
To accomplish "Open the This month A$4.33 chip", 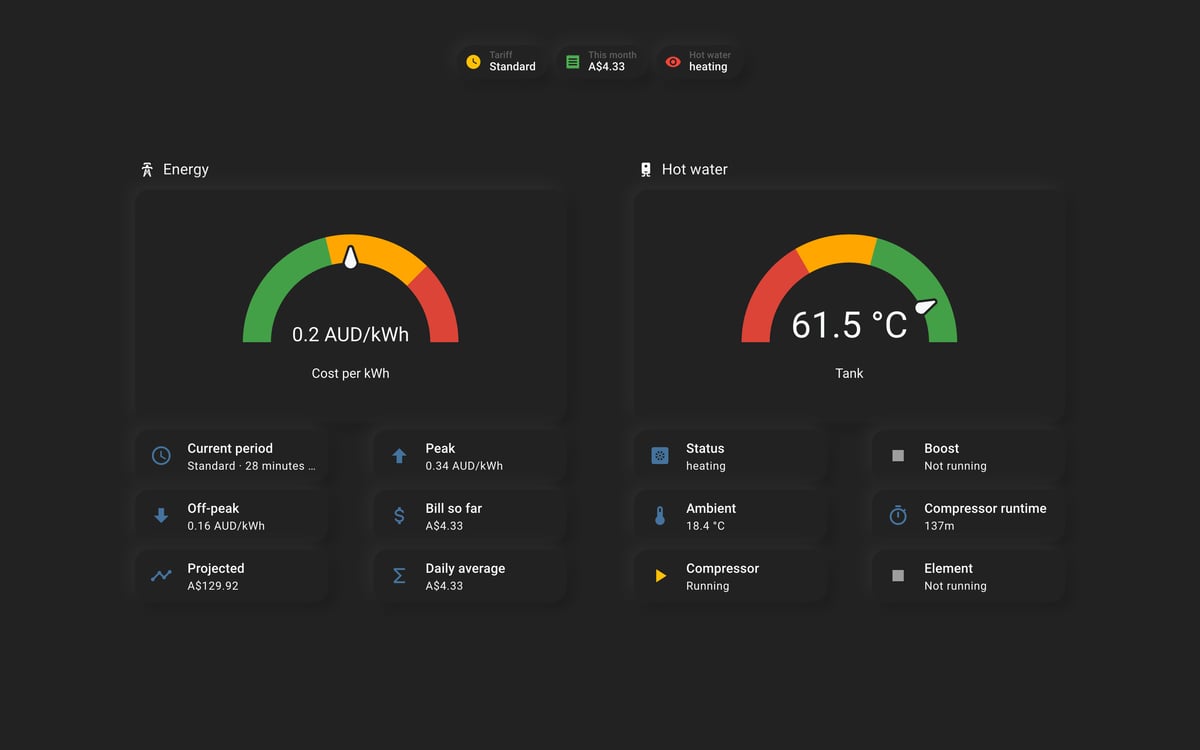I will [x=601, y=62].
